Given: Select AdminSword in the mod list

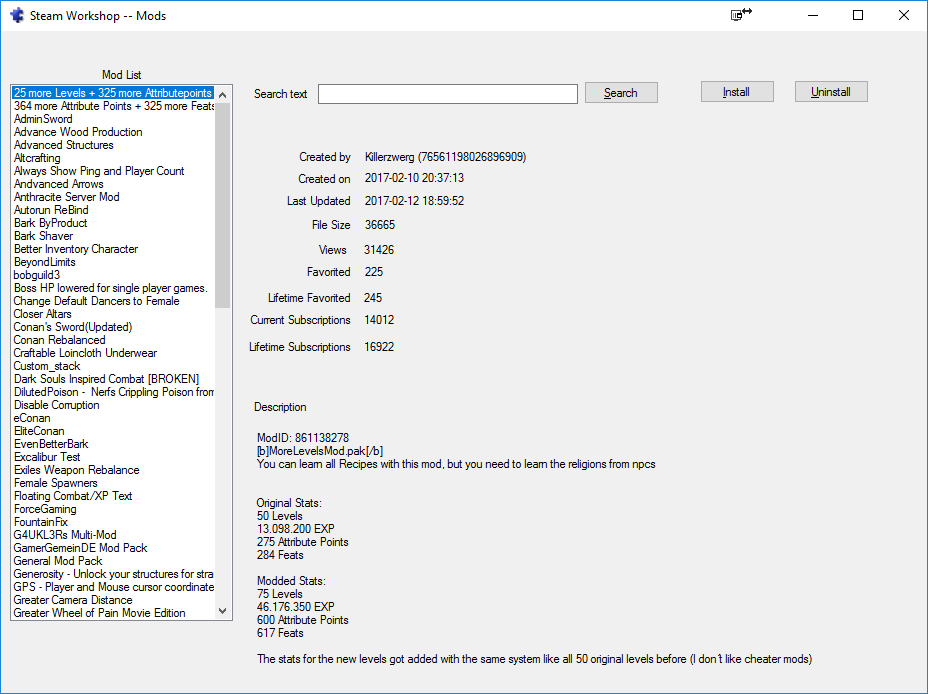Looking at the screenshot, I should [x=43, y=119].
